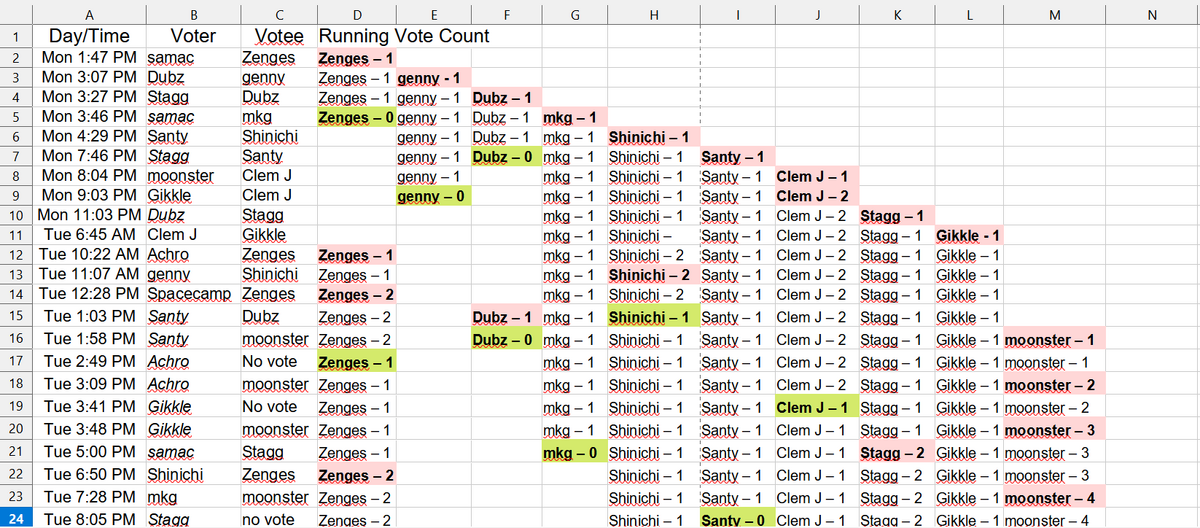Select the pink "Gikkle - 1" cell
The height and width of the screenshot is (528, 1200).
968,235
